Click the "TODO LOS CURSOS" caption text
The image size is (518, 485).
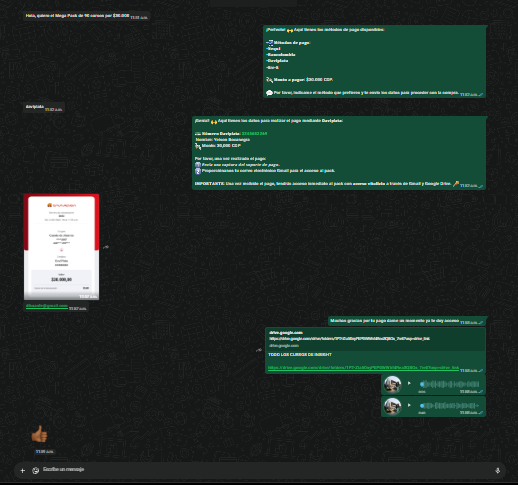click(x=300, y=355)
